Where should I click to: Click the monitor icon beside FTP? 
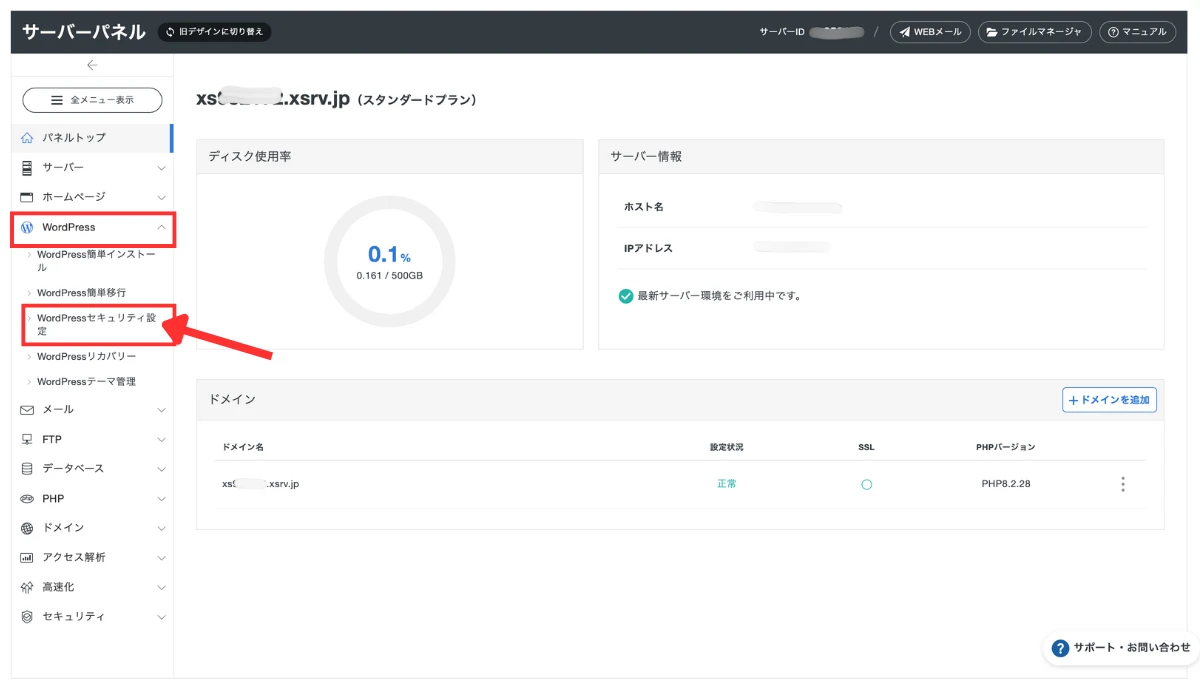(27, 439)
